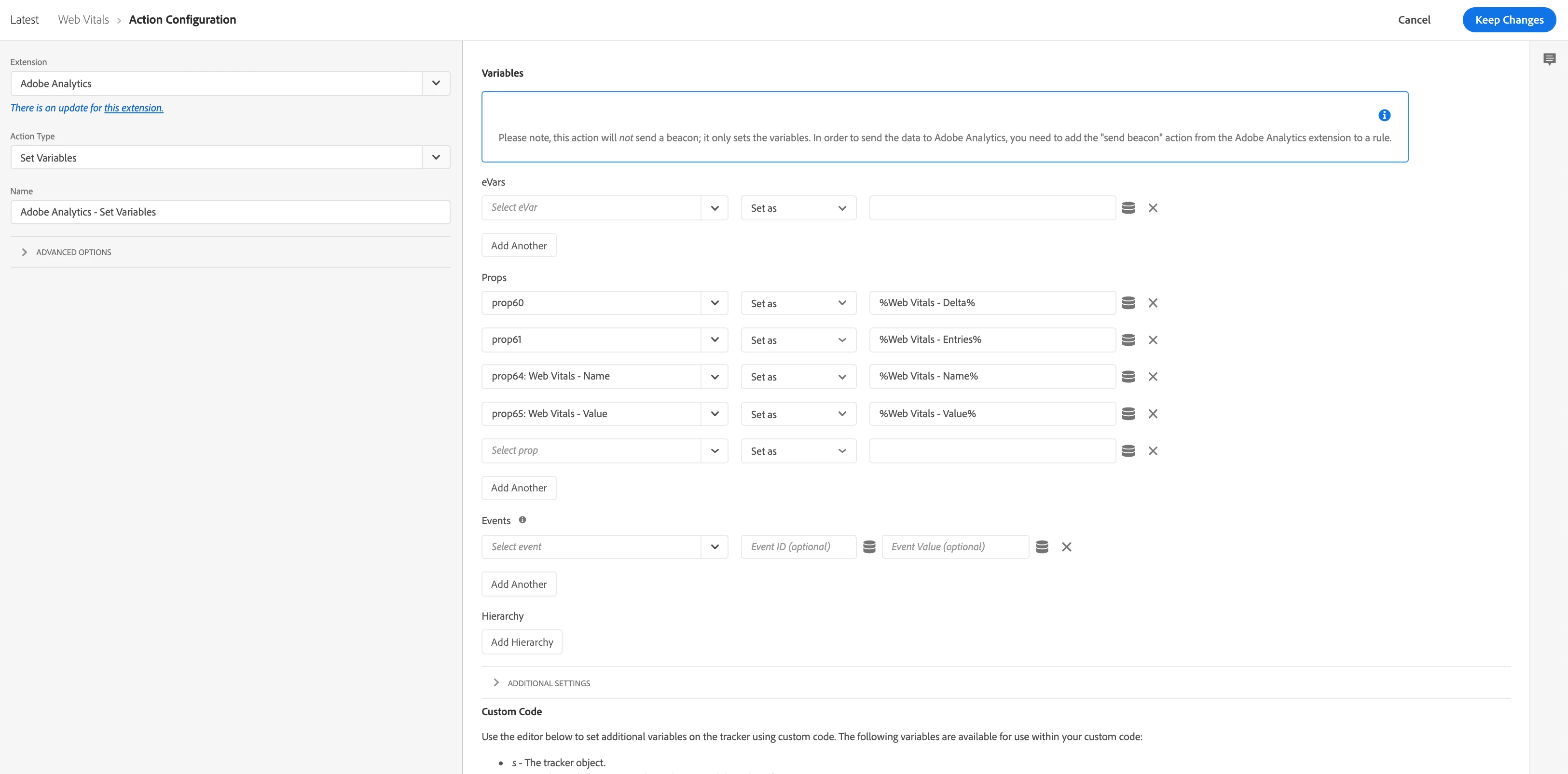1568x774 pixels.
Task: Click Keep Changes button
Action: [x=1508, y=19]
